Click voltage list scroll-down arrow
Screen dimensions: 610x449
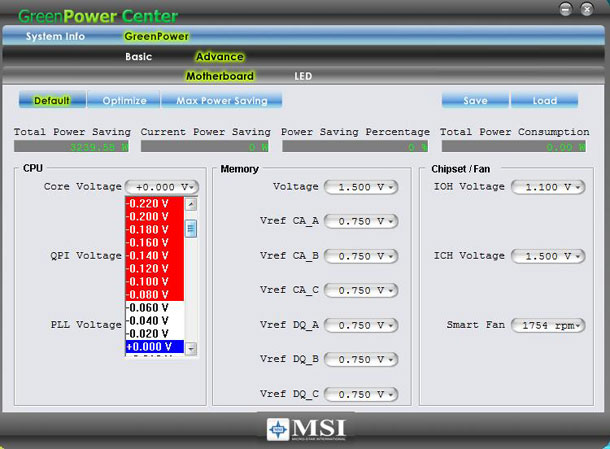click(191, 349)
